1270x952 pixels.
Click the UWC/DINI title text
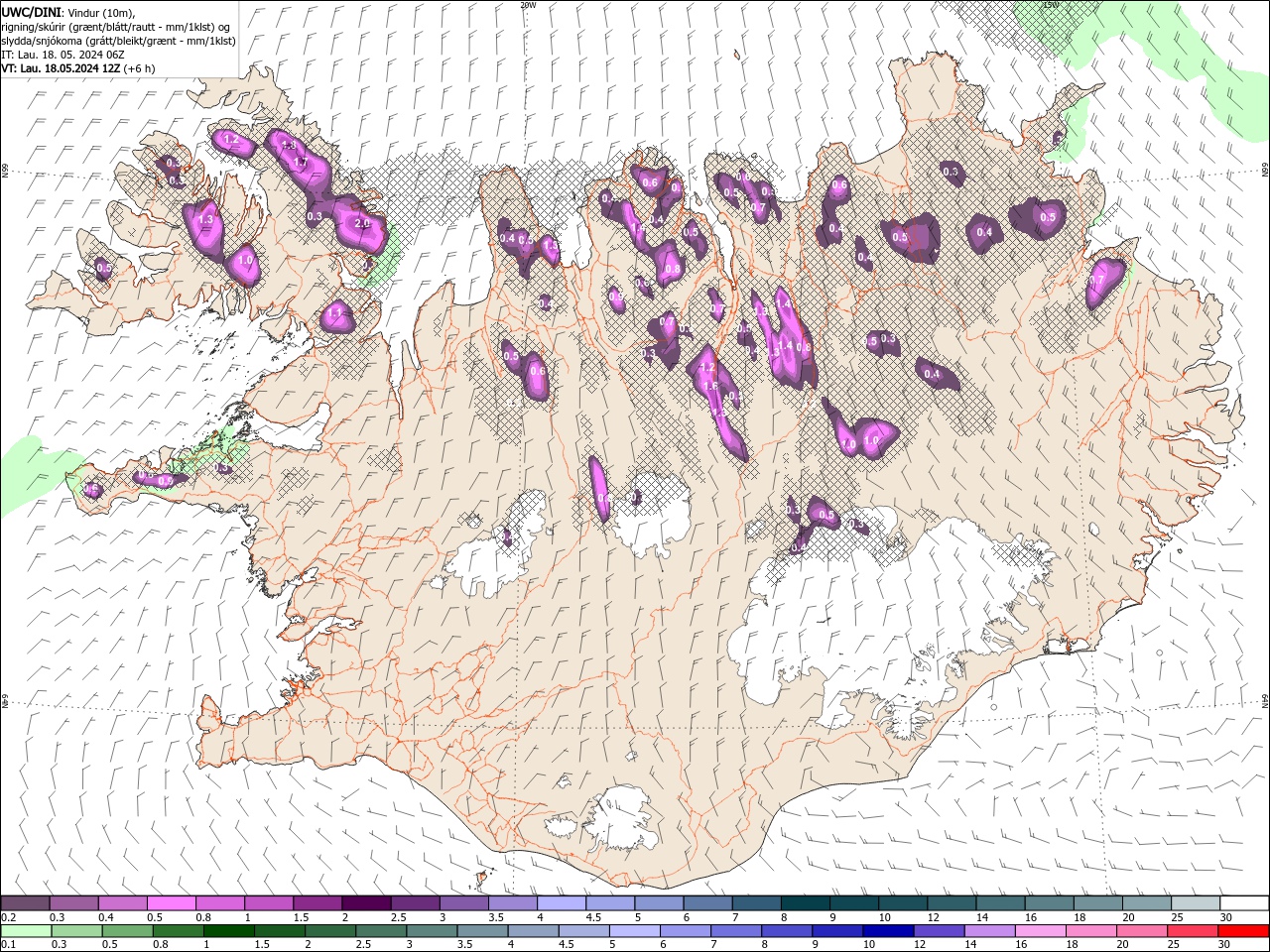(32, 12)
